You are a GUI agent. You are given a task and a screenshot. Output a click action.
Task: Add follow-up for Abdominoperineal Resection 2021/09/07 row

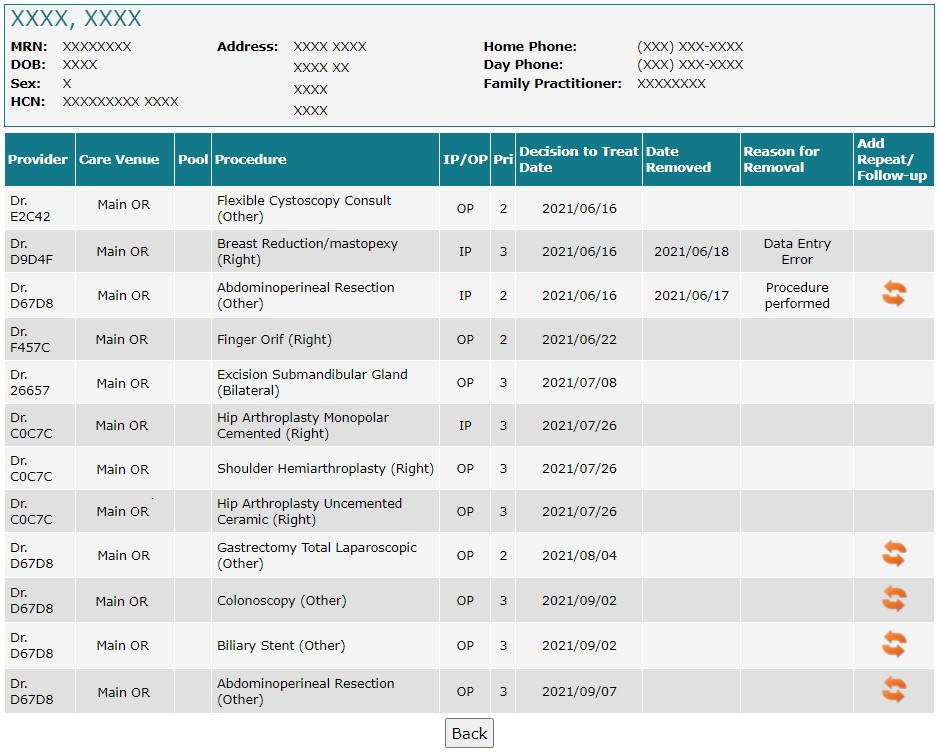coord(894,689)
